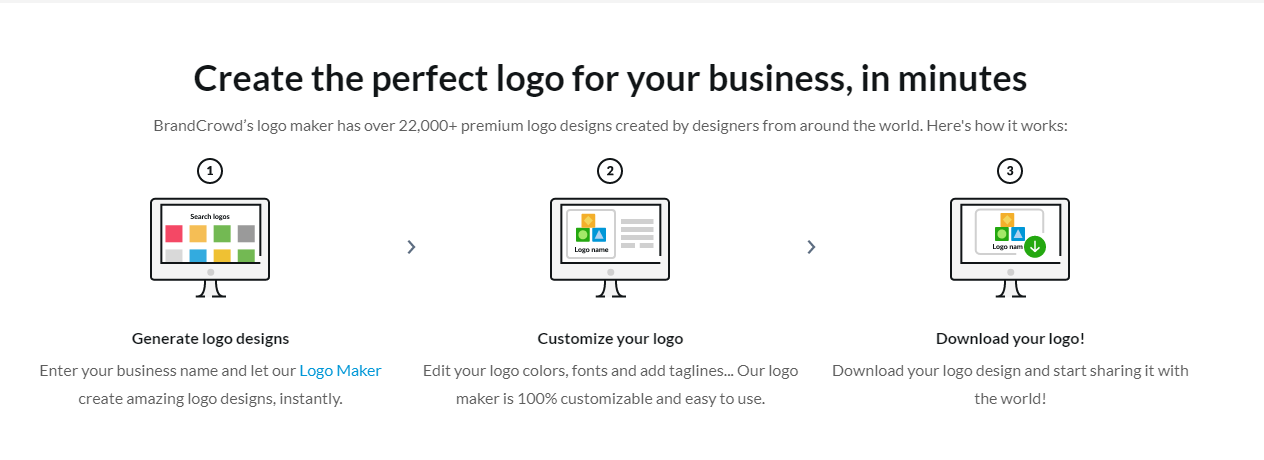Click the main headline about perfect logo
The height and width of the screenshot is (460, 1264).
[610, 78]
